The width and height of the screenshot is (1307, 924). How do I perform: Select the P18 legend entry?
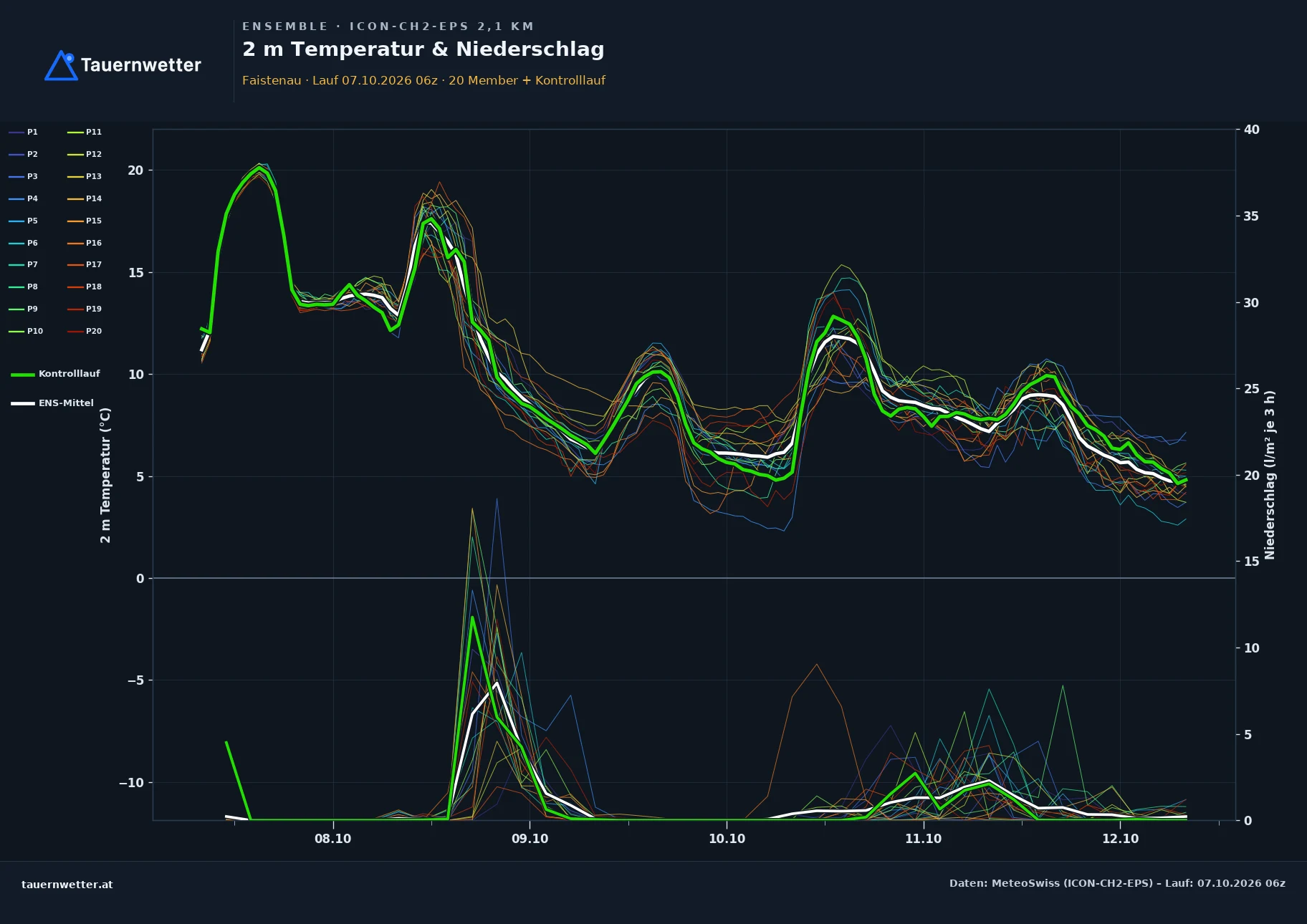click(x=85, y=287)
